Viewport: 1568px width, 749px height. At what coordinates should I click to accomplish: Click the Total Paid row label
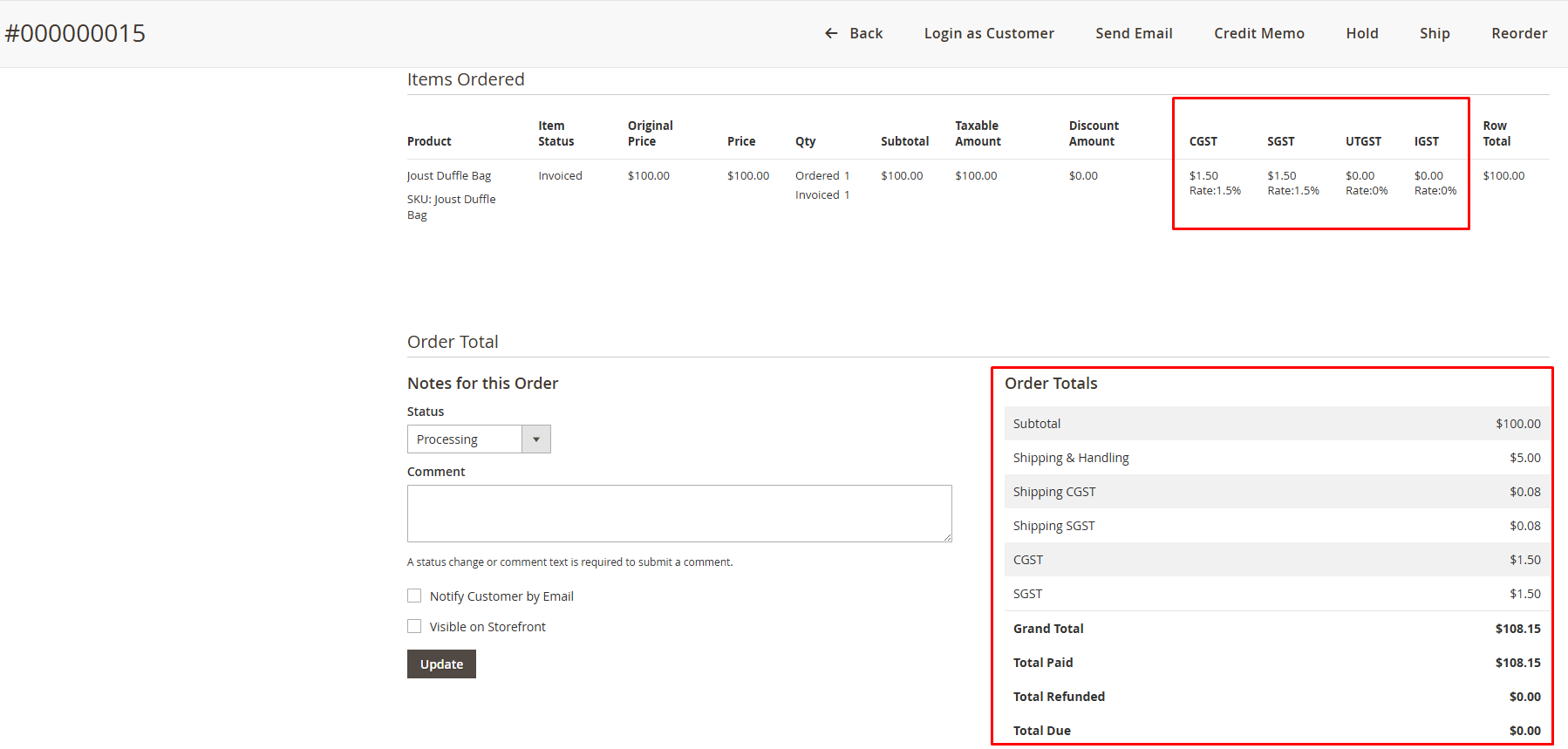coord(1043,663)
